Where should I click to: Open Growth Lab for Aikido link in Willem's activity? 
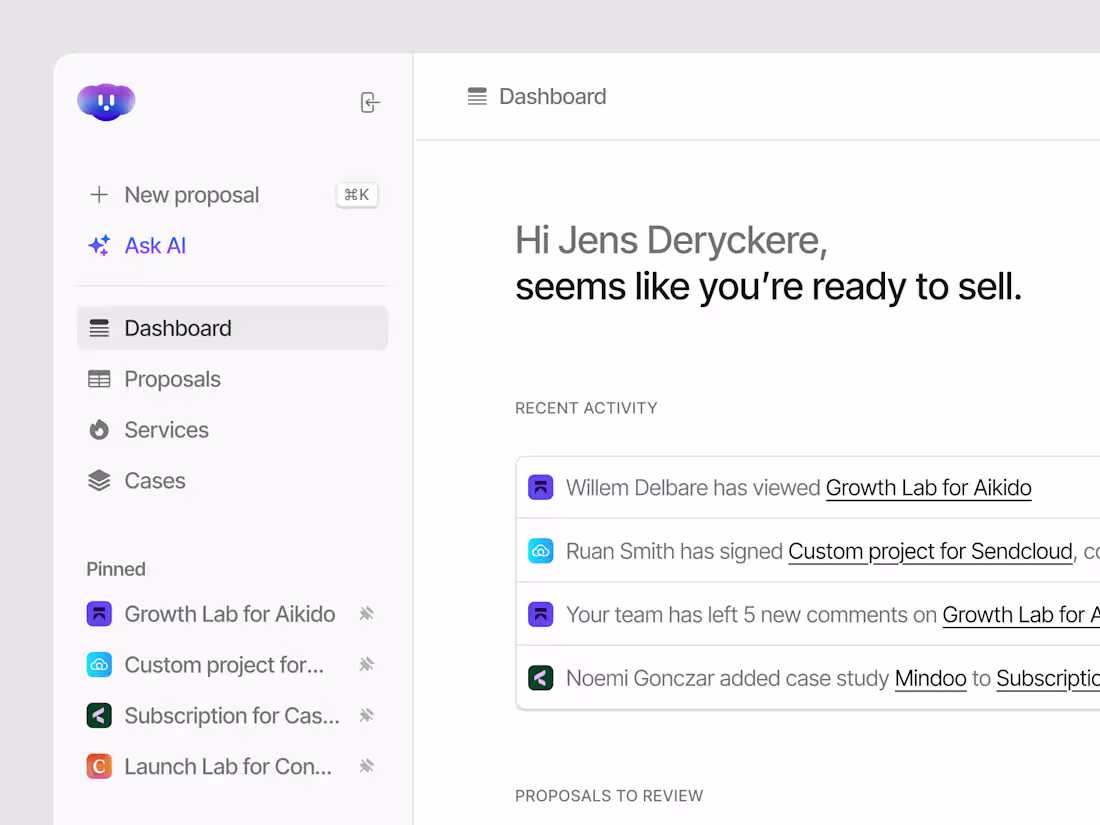[928, 488]
